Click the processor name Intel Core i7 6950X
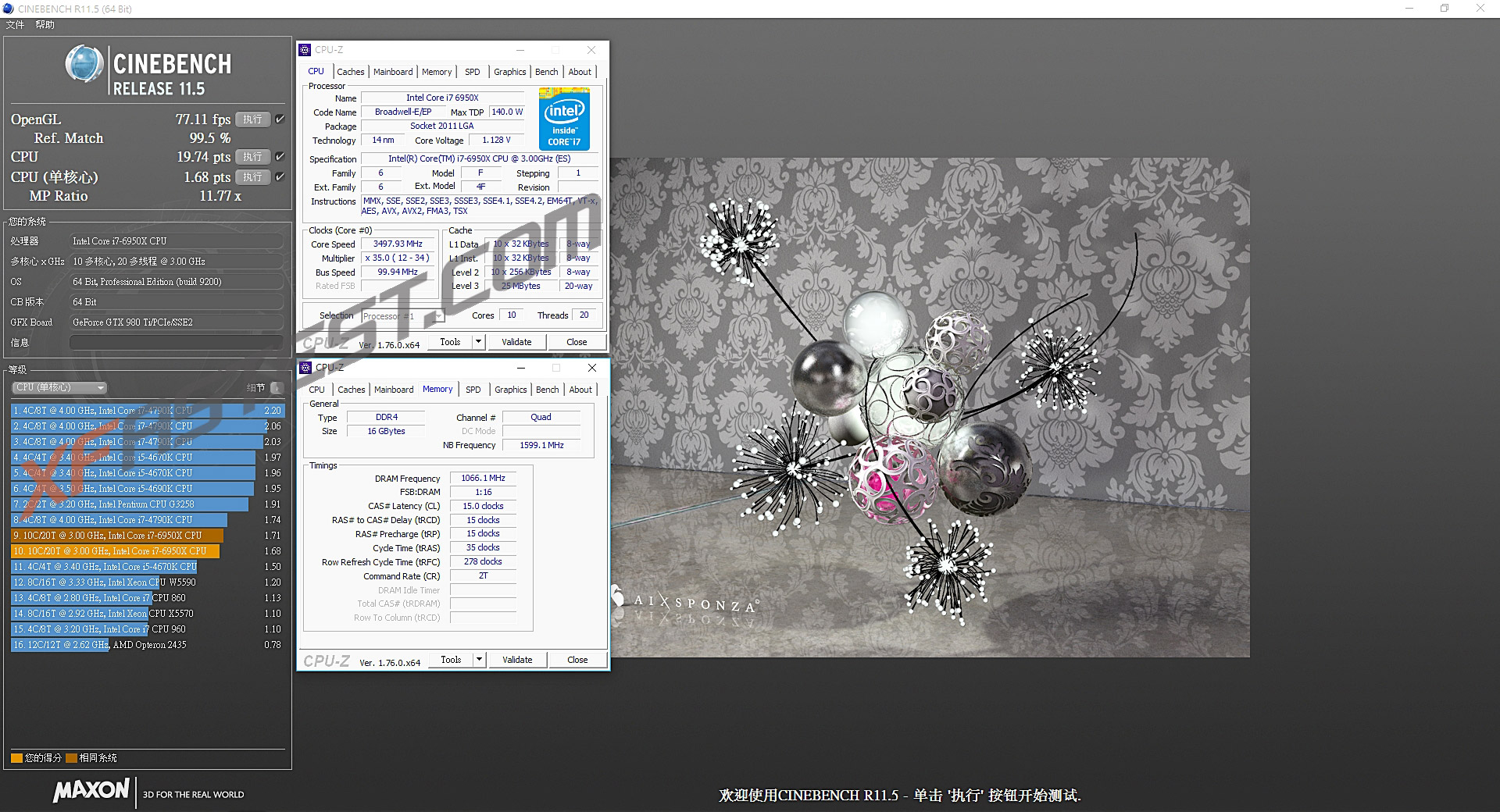Image resolution: width=1500 pixels, height=812 pixels. 442,98
